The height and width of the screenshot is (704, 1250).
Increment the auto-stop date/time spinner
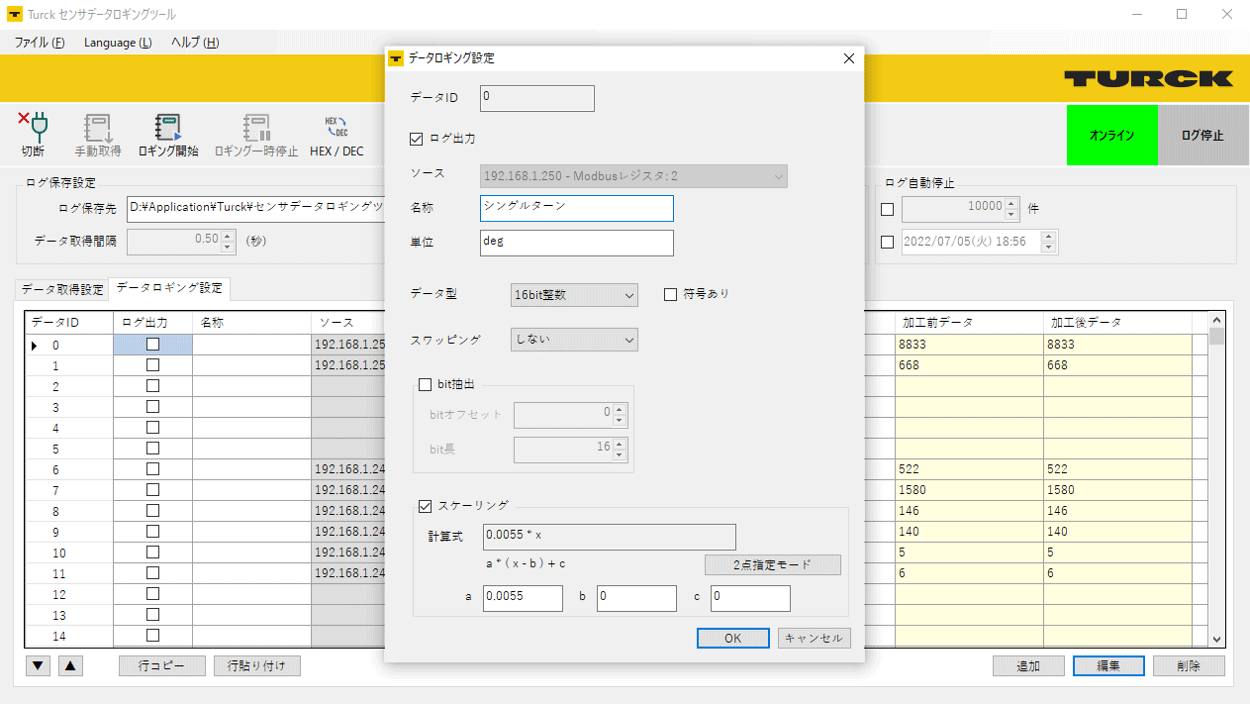(1048, 237)
